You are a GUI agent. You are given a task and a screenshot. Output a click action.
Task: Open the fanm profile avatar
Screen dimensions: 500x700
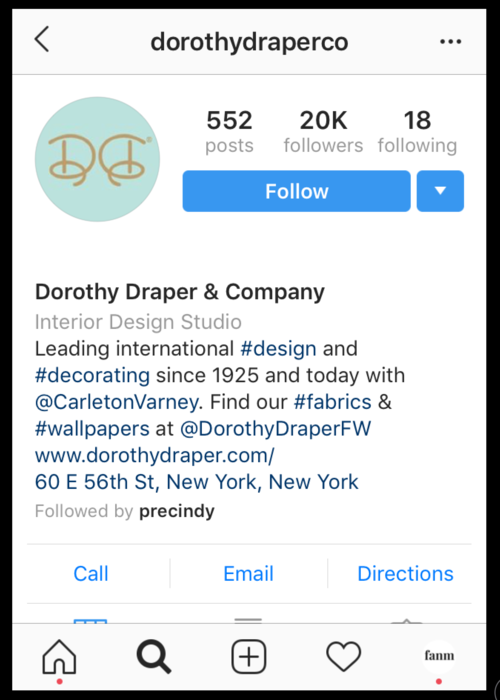[x=439, y=656]
